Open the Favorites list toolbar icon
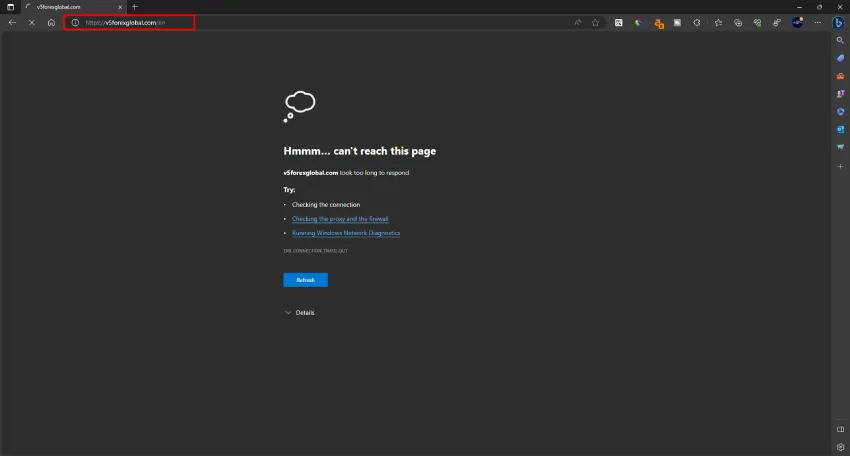Image resolution: width=850 pixels, height=456 pixels. (x=718, y=23)
